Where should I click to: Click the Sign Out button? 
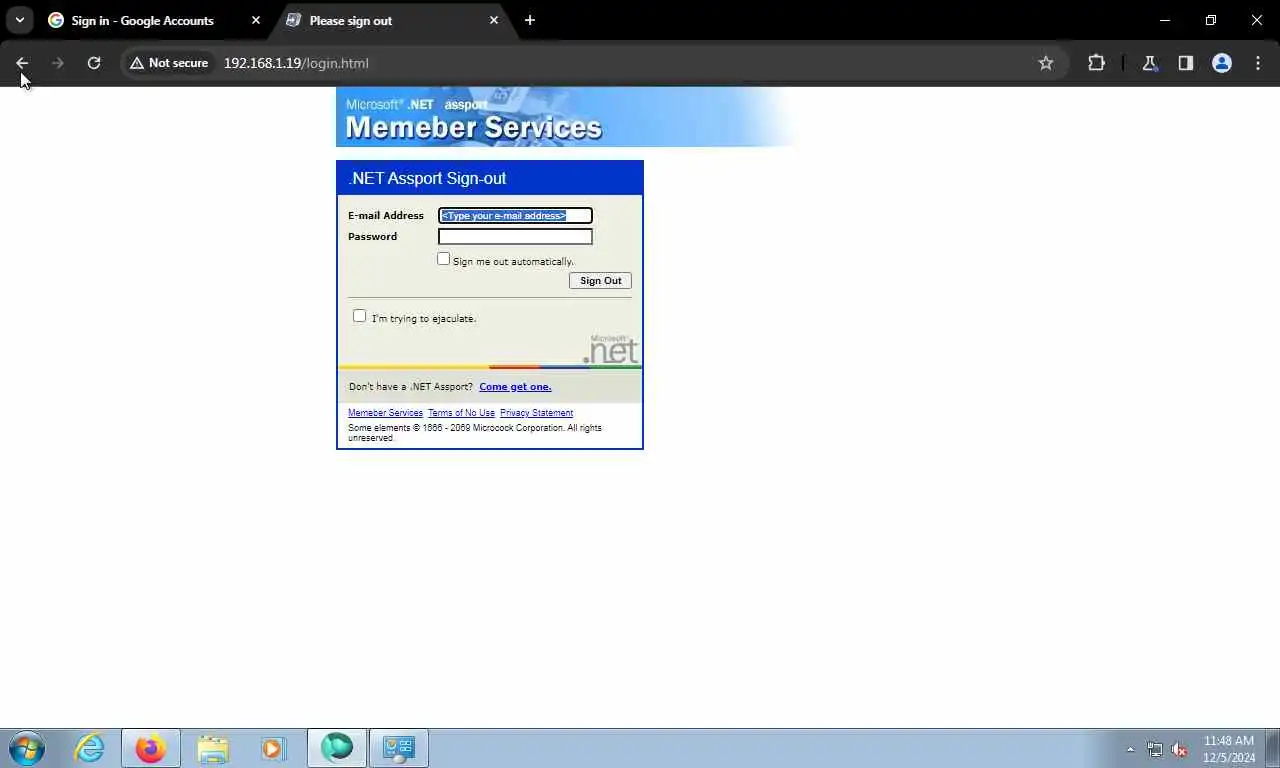601,281
